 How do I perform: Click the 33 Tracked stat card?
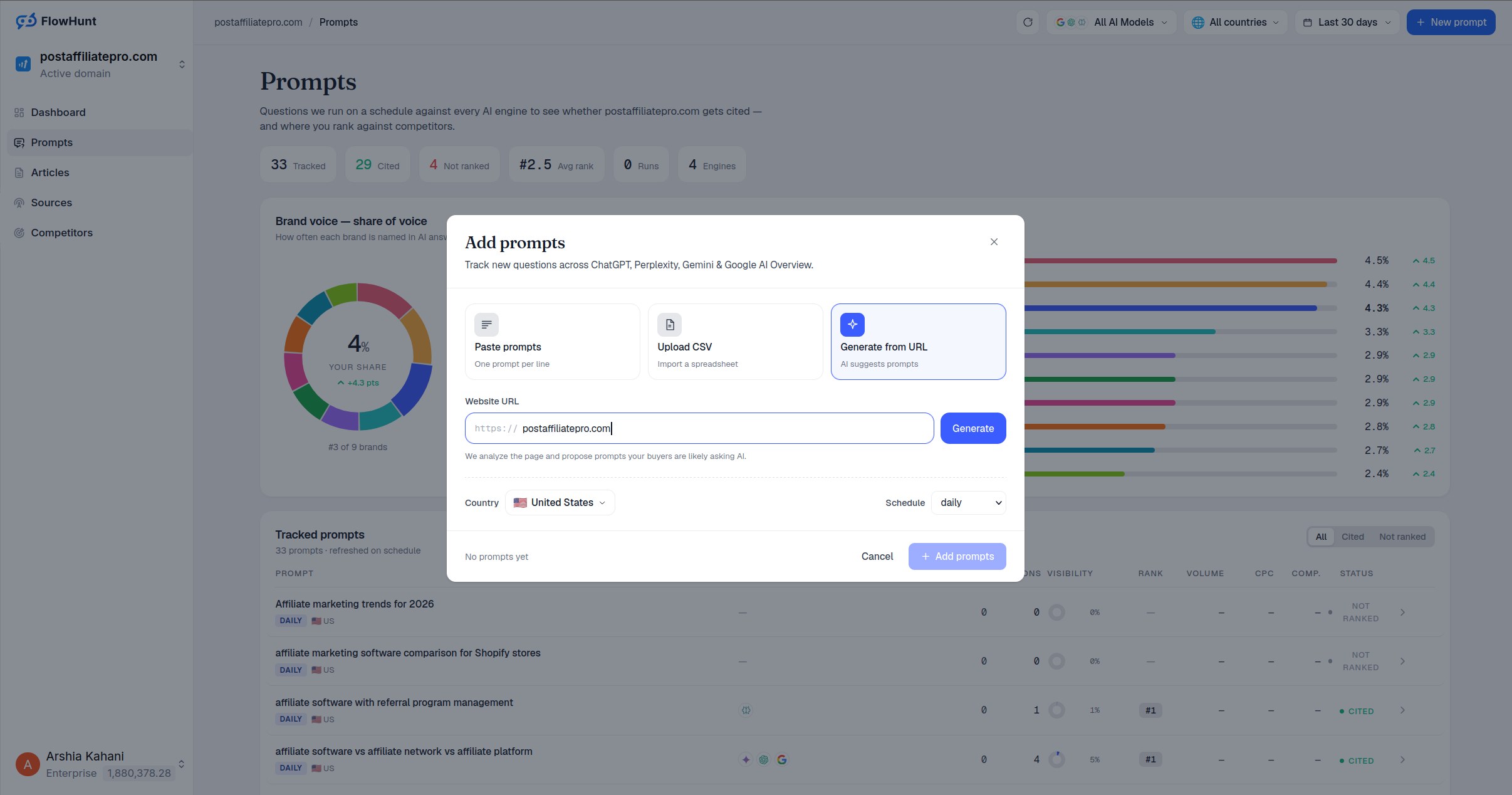(x=298, y=164)
